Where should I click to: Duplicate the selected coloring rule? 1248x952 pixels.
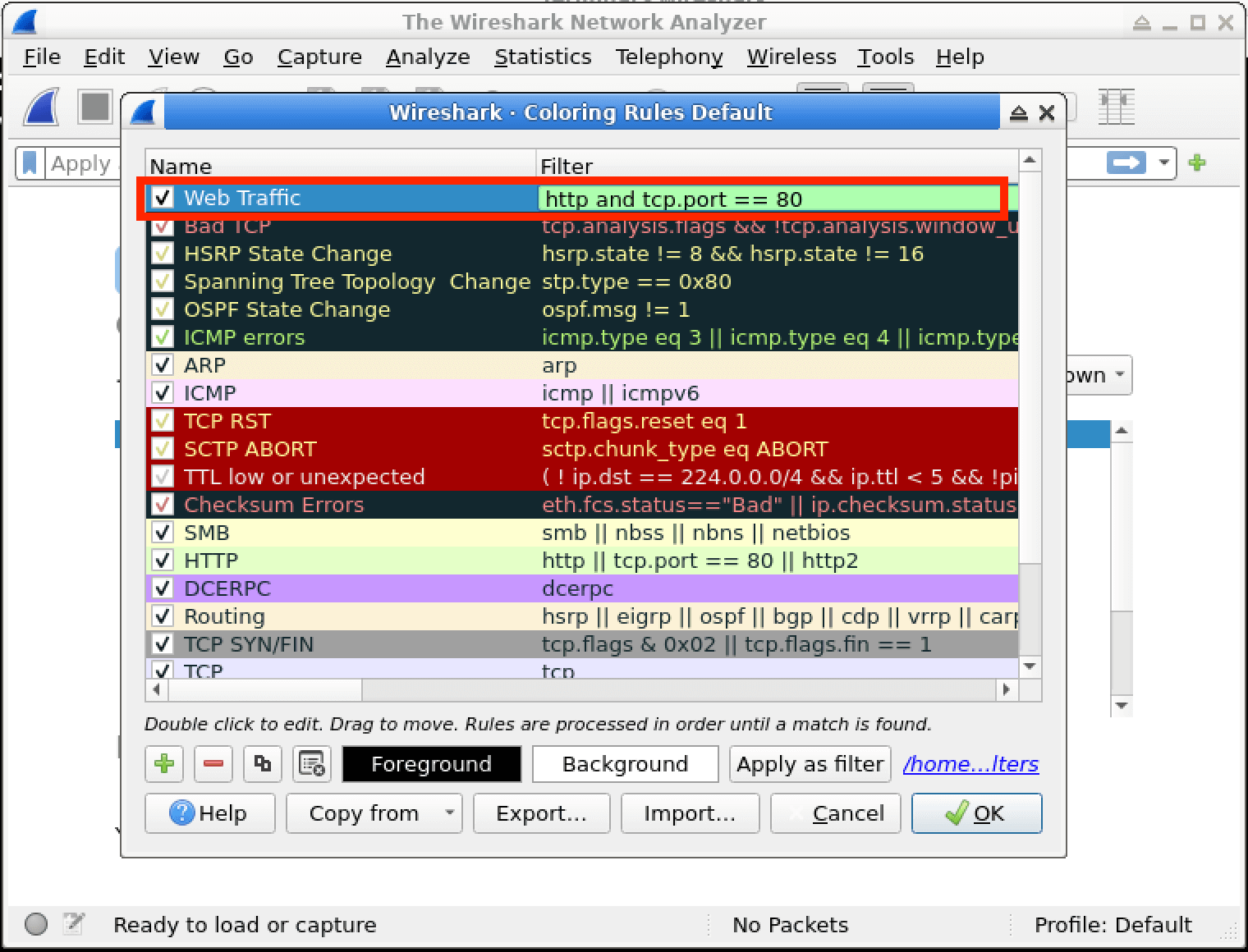coord(263,764)
